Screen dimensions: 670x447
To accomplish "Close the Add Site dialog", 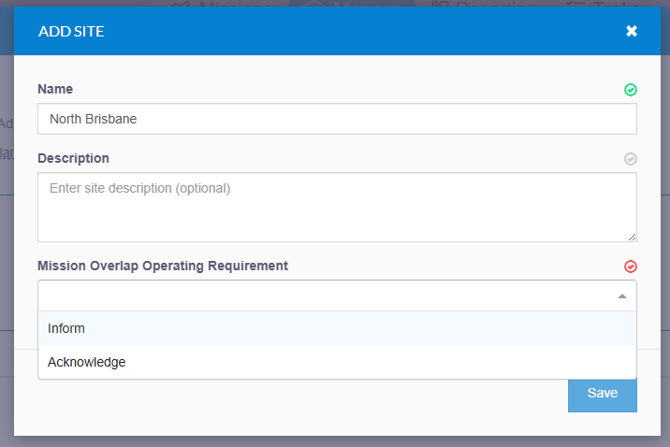I will coord(632,31).
